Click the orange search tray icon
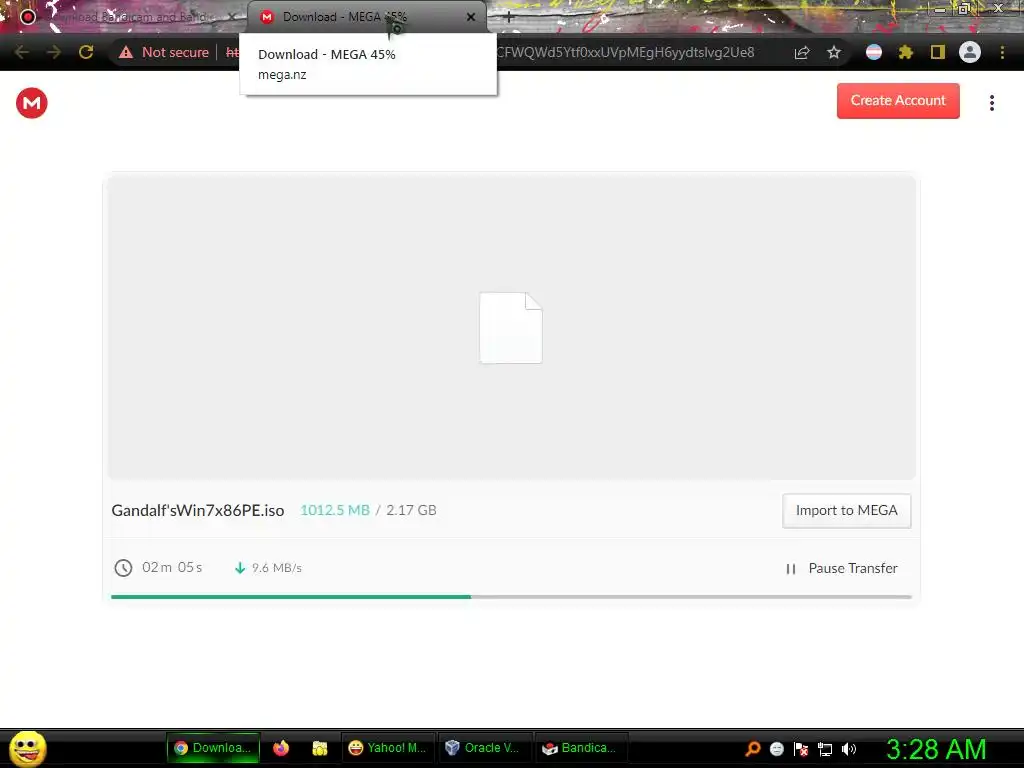The width and height of the screenshot is (1024, 768). pyautogui.click(x=753, y=748)
